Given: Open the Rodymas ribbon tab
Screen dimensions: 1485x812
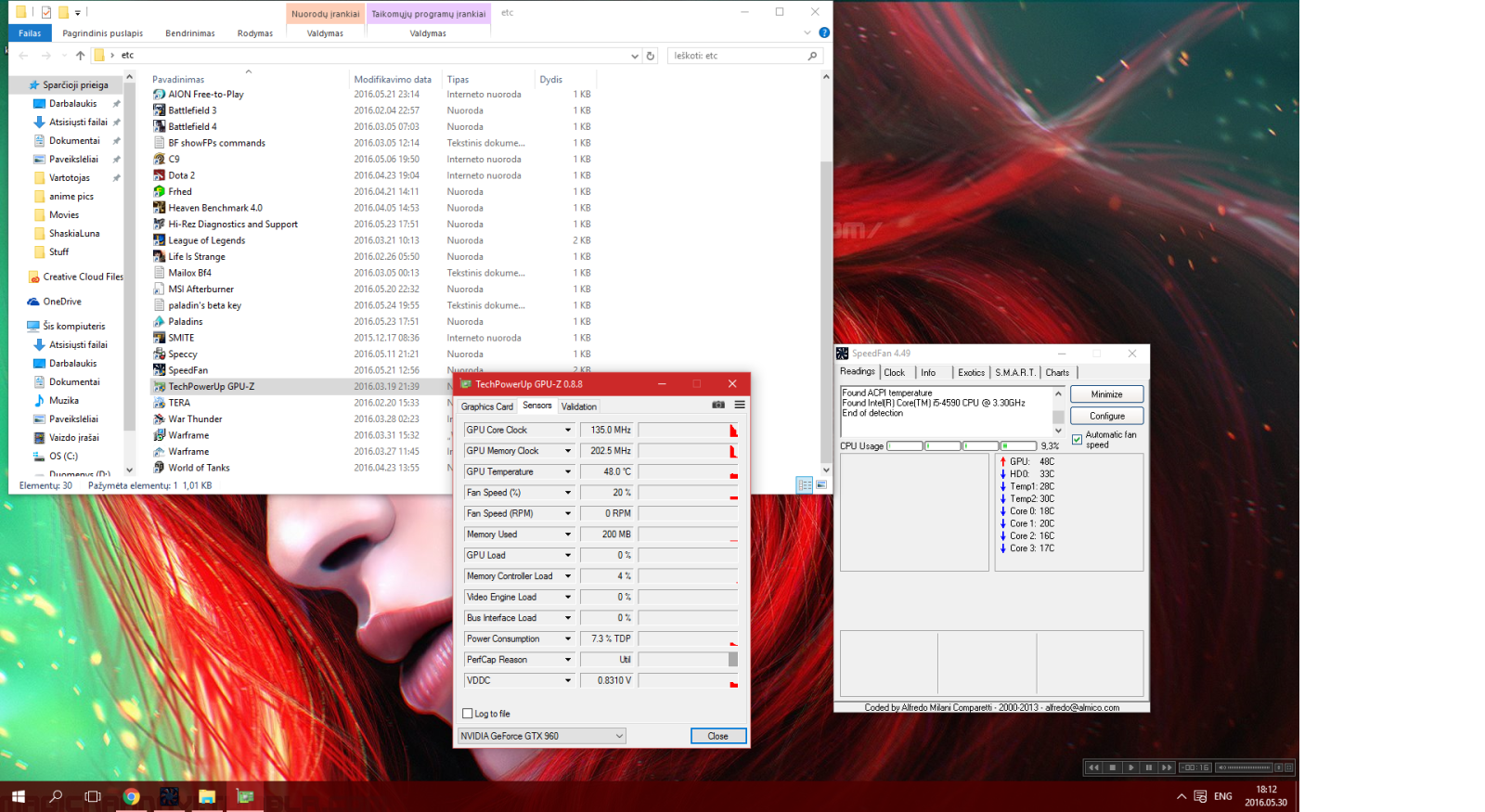Looking at the screenshot, I should pos(255,33).
